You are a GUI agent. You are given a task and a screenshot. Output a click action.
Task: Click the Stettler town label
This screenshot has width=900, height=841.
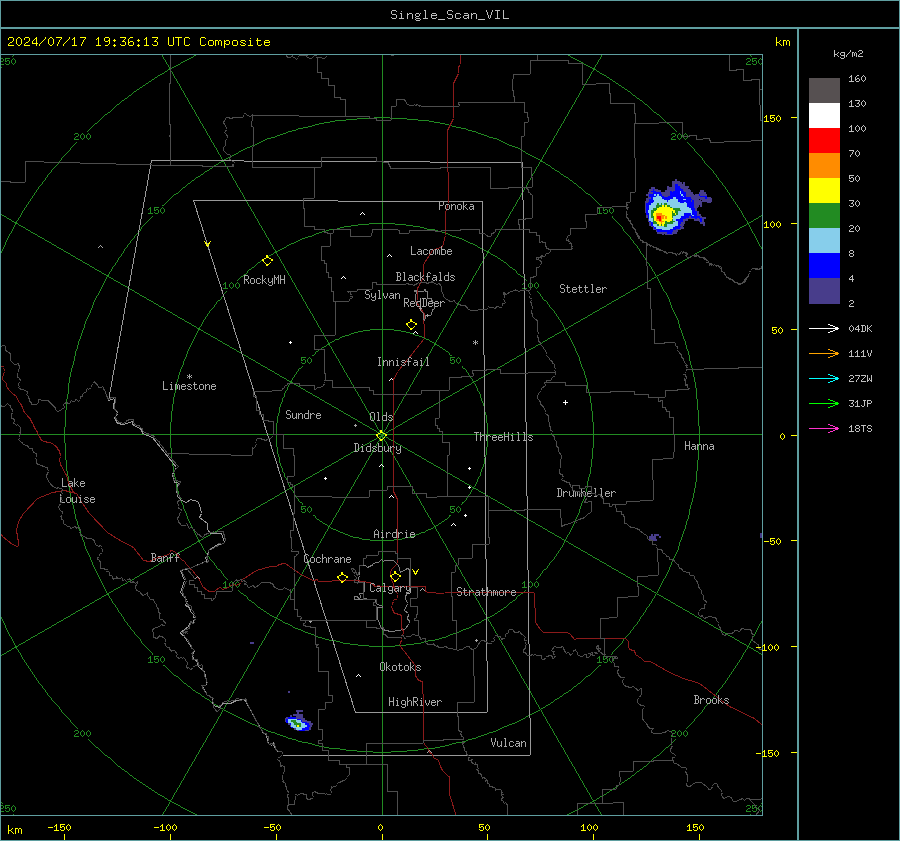(583, 289)
